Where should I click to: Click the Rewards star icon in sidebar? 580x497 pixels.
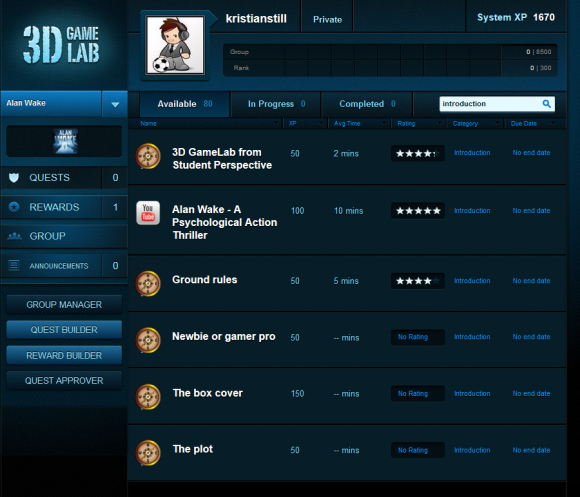pos(14,207)
